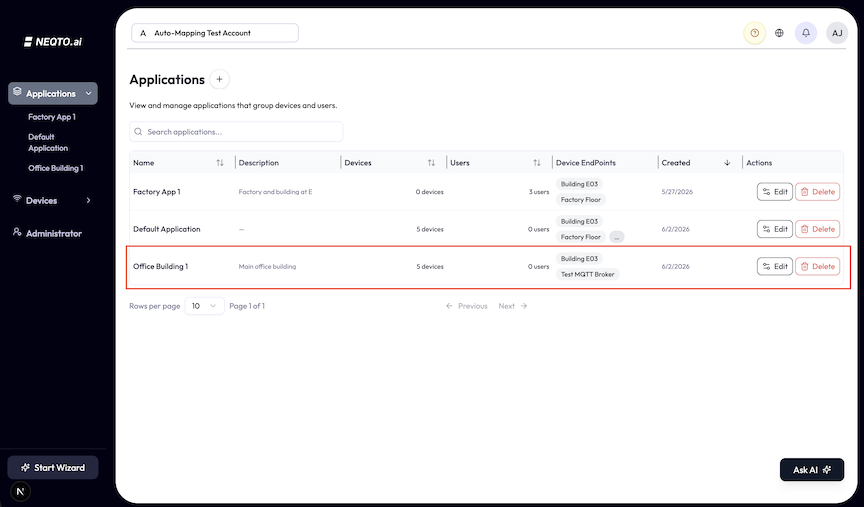Screen dimensions: 864x507
Task: Click the search magnifier icon
Action: (138, 132)
